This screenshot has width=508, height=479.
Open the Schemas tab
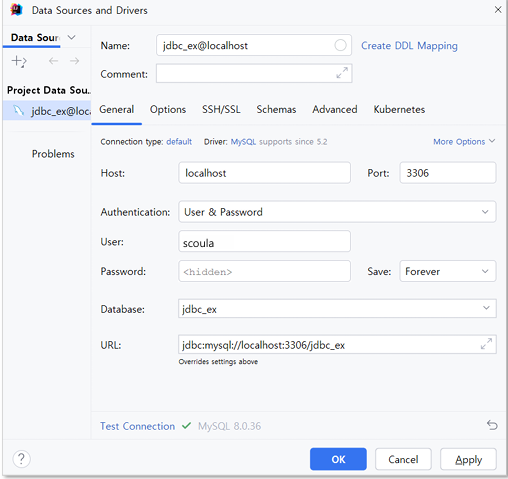276,109
